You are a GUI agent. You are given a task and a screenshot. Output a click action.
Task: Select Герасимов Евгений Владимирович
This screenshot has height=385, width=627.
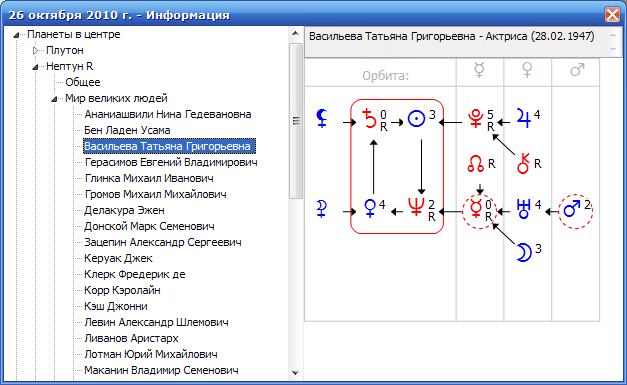click(171, 162)
